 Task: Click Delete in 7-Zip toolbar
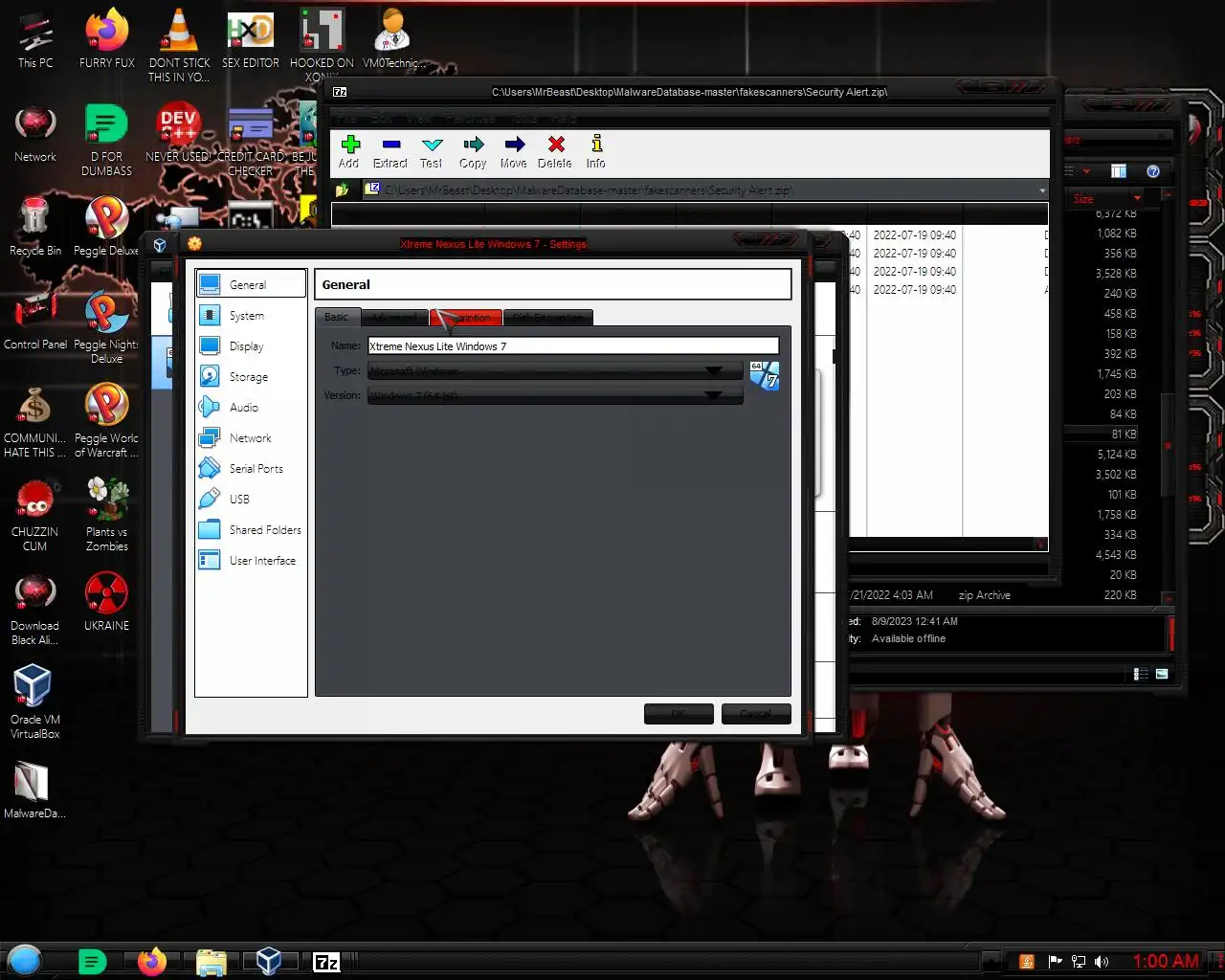(555, 151)
